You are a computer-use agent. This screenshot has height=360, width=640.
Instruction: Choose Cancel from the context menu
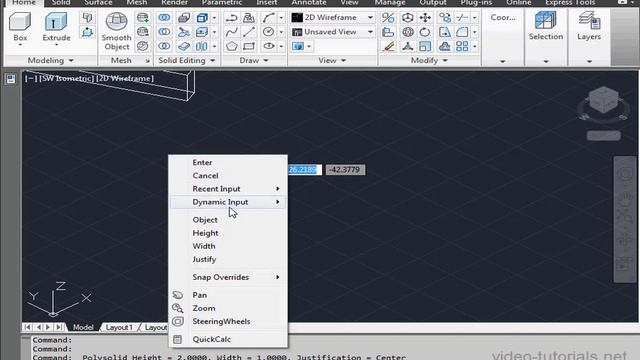click(x=228, y=176)
